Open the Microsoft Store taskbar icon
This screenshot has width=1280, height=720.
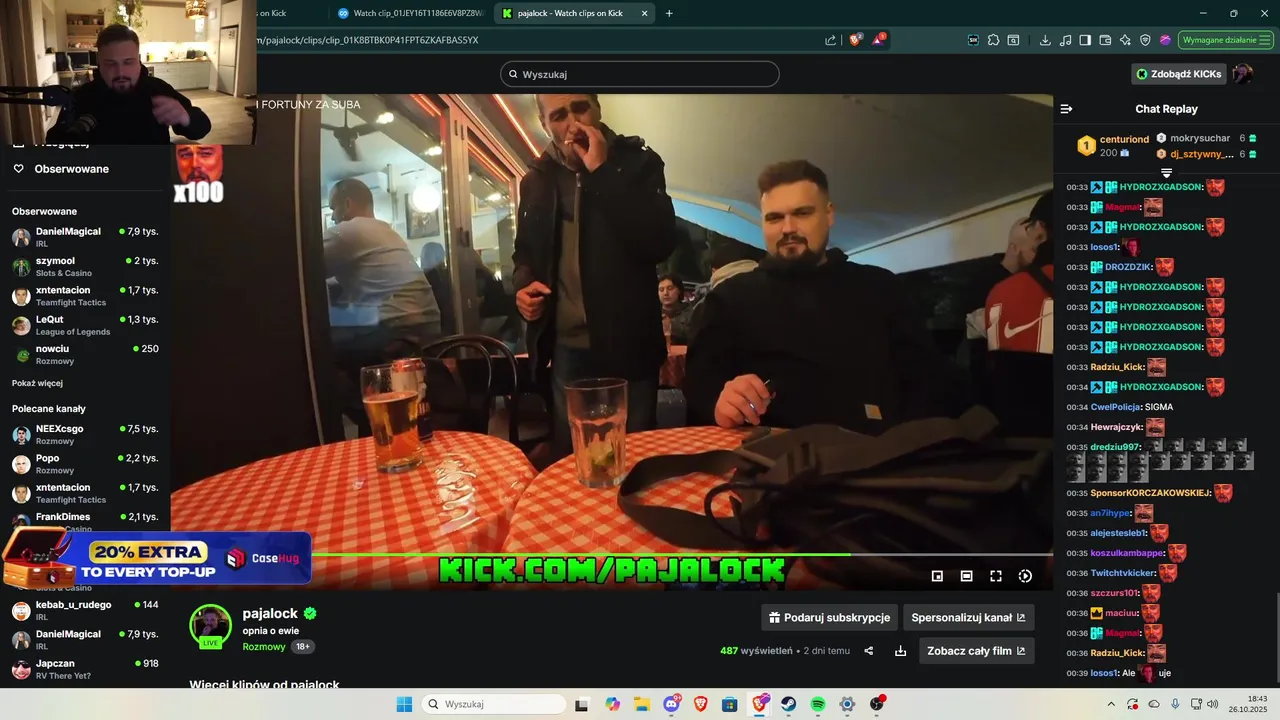(729, 704)
